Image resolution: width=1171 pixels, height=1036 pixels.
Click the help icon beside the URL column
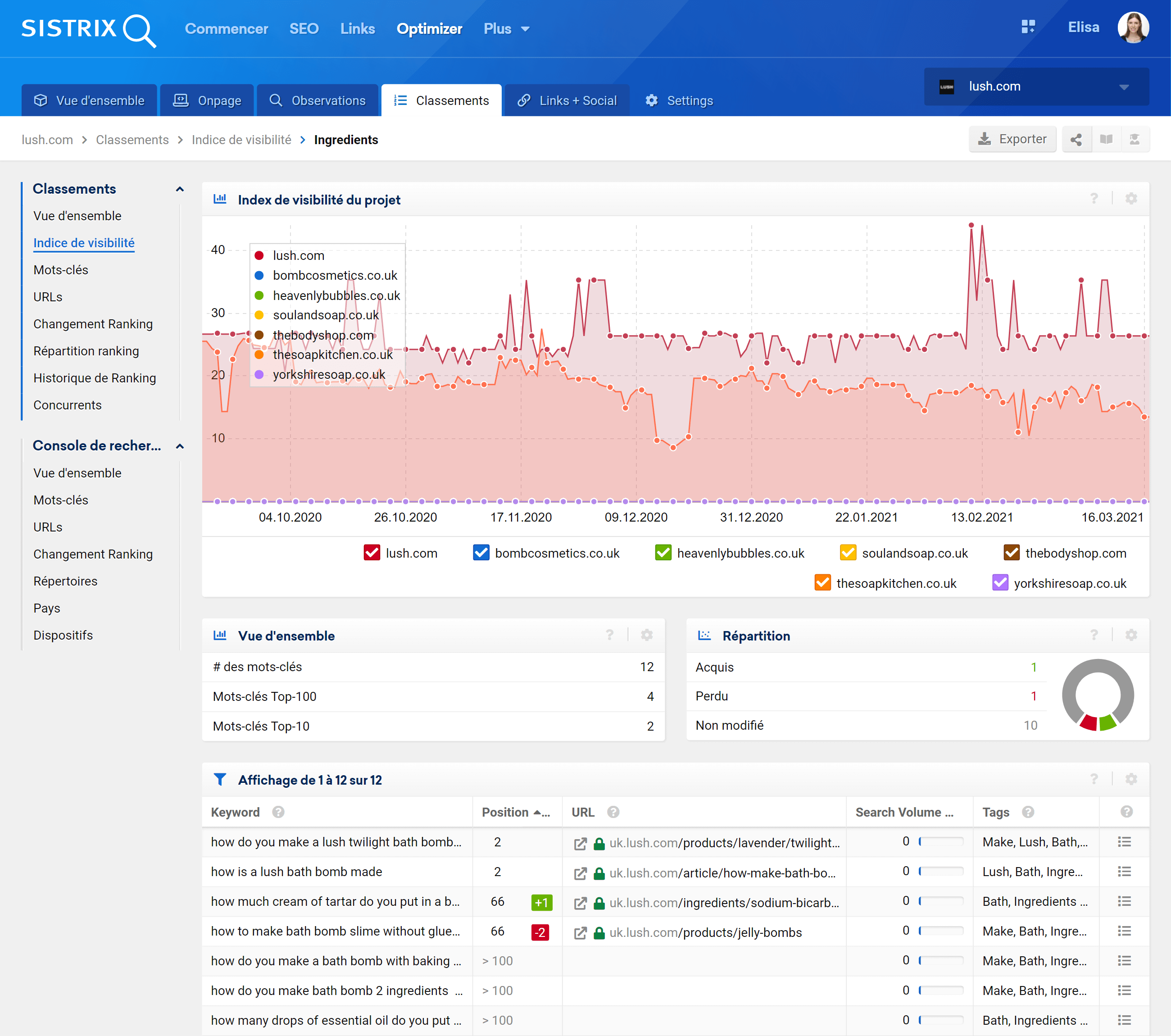tap(613, 812)
